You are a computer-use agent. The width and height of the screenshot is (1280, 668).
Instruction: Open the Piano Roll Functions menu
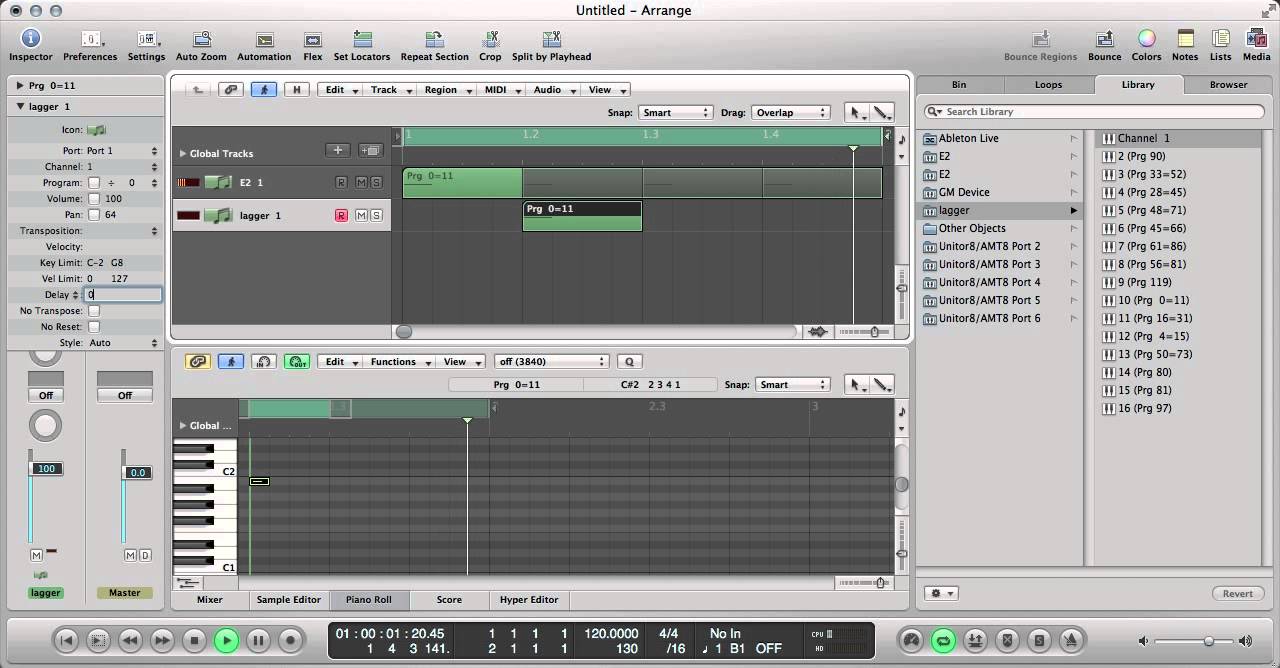(x=400, y=362)
